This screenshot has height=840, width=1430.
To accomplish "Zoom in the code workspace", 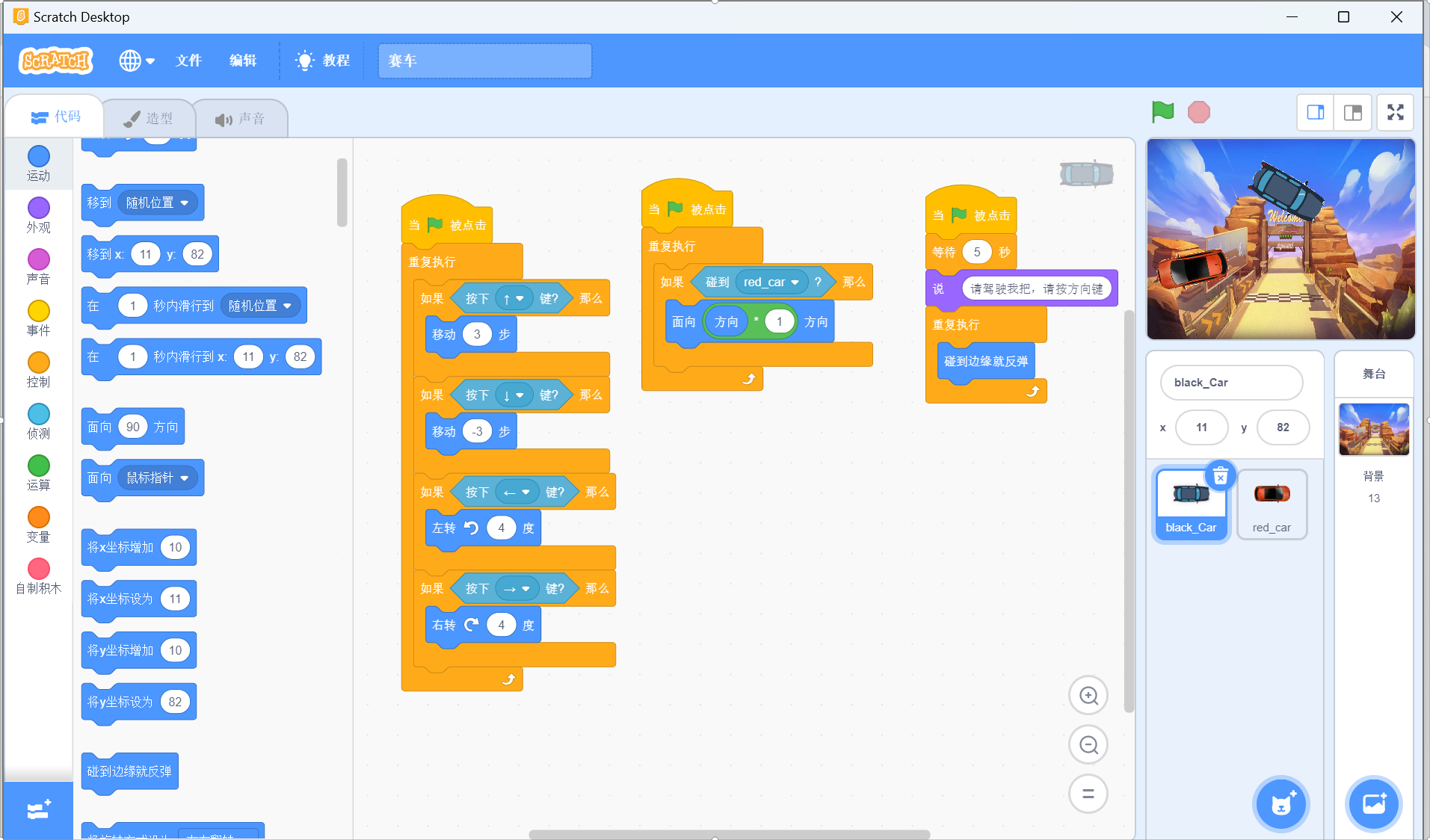I will (1088, 696).
